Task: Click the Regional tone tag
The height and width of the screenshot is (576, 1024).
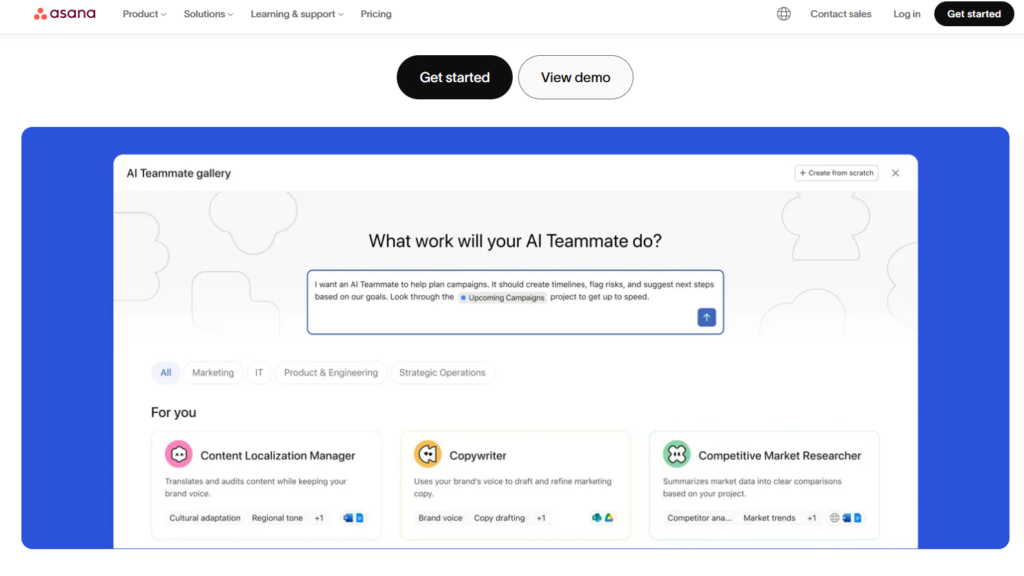Action: pos(278,518)
